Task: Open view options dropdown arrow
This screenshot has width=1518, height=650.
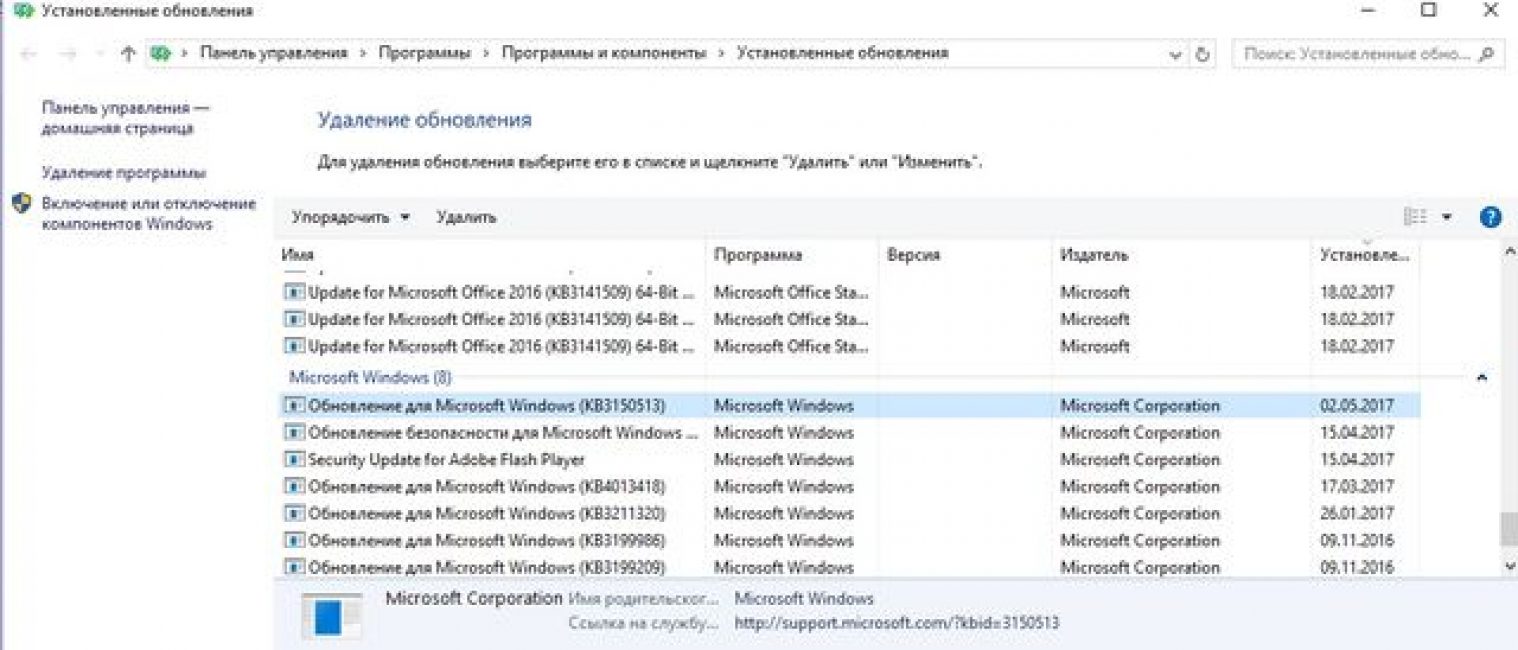Action: coord(1447,217)
